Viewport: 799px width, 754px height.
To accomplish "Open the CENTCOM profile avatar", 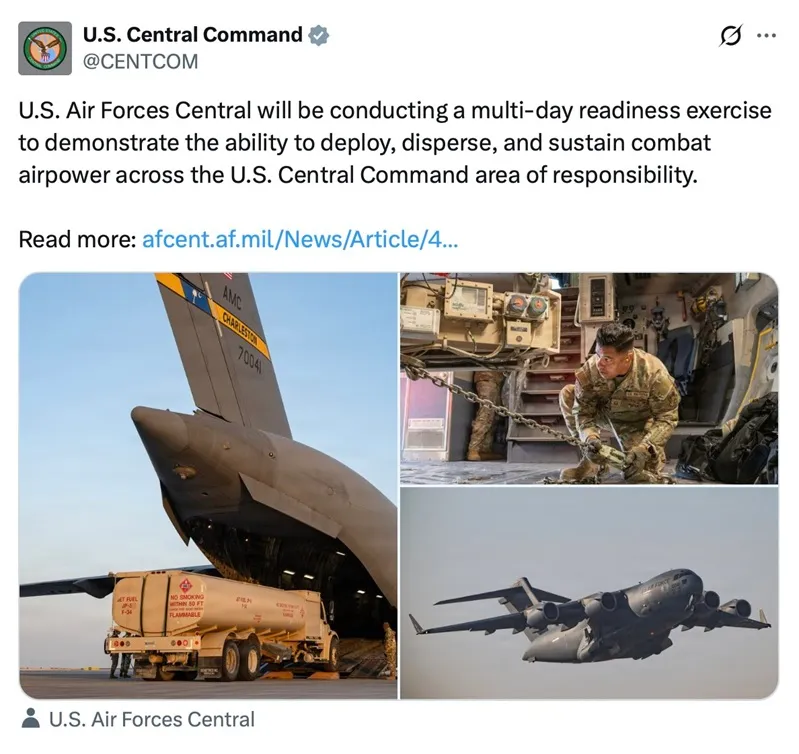I will pos(45,48).
